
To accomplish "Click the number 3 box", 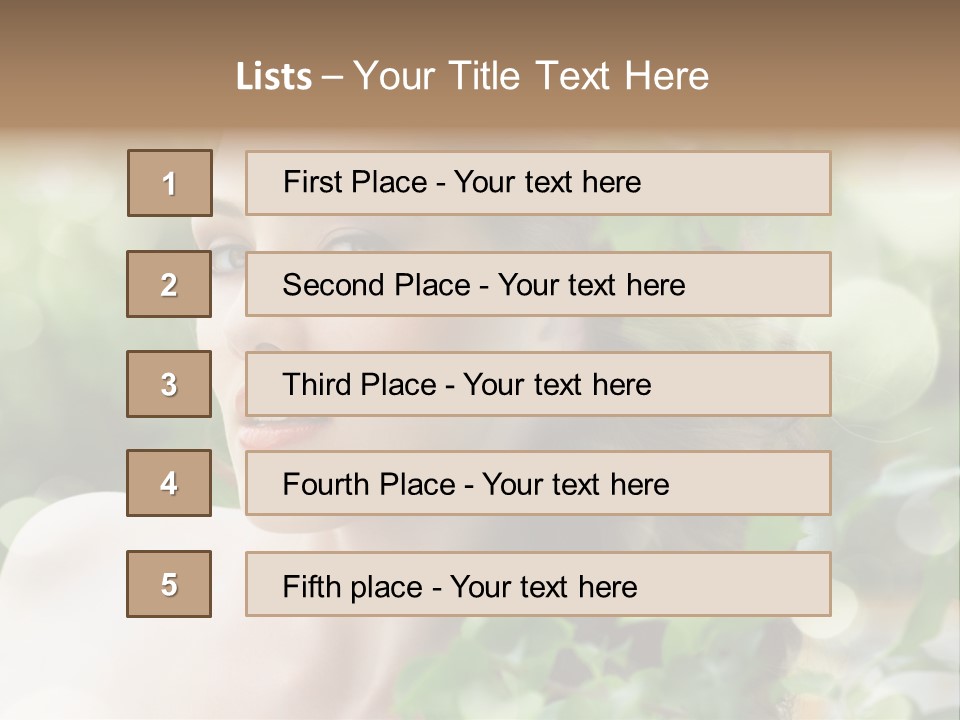I will pyautogui.click(x=169, y=384).
